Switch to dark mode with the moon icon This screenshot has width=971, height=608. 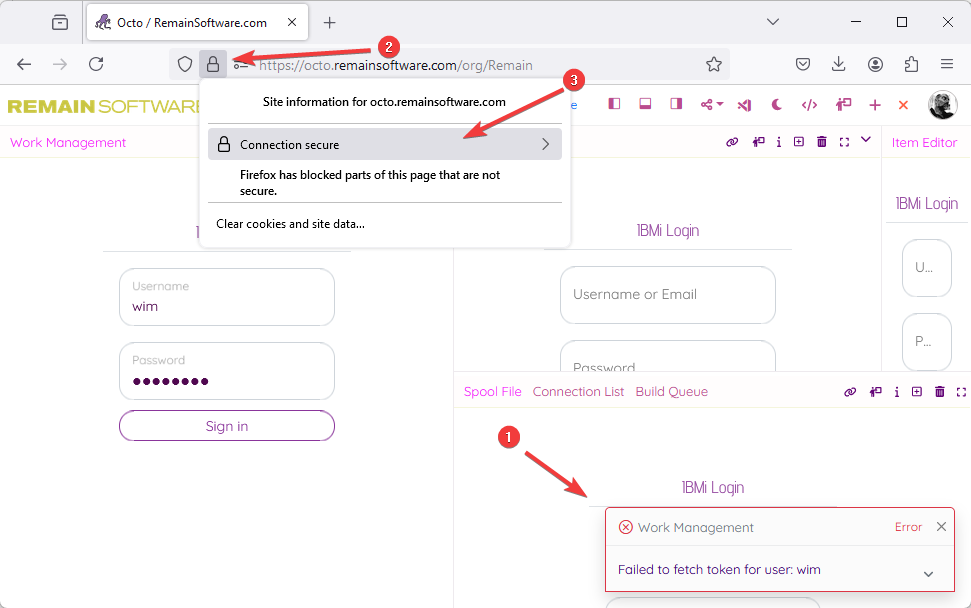777,105
